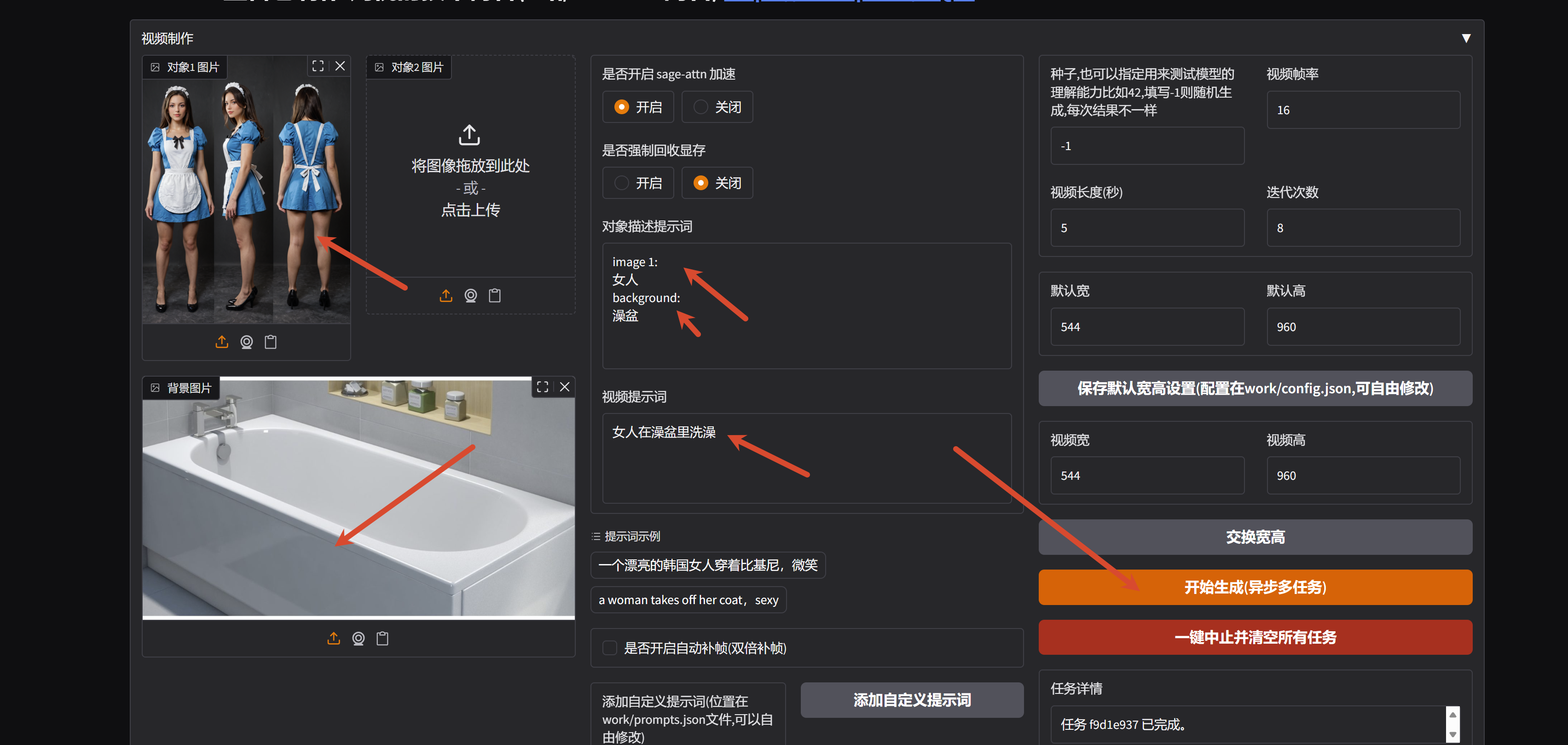The image size is (1568, 745).
Task: Click 迭代次数 field showing 8
Action: pyautogui.click(x=1363, y=228)
